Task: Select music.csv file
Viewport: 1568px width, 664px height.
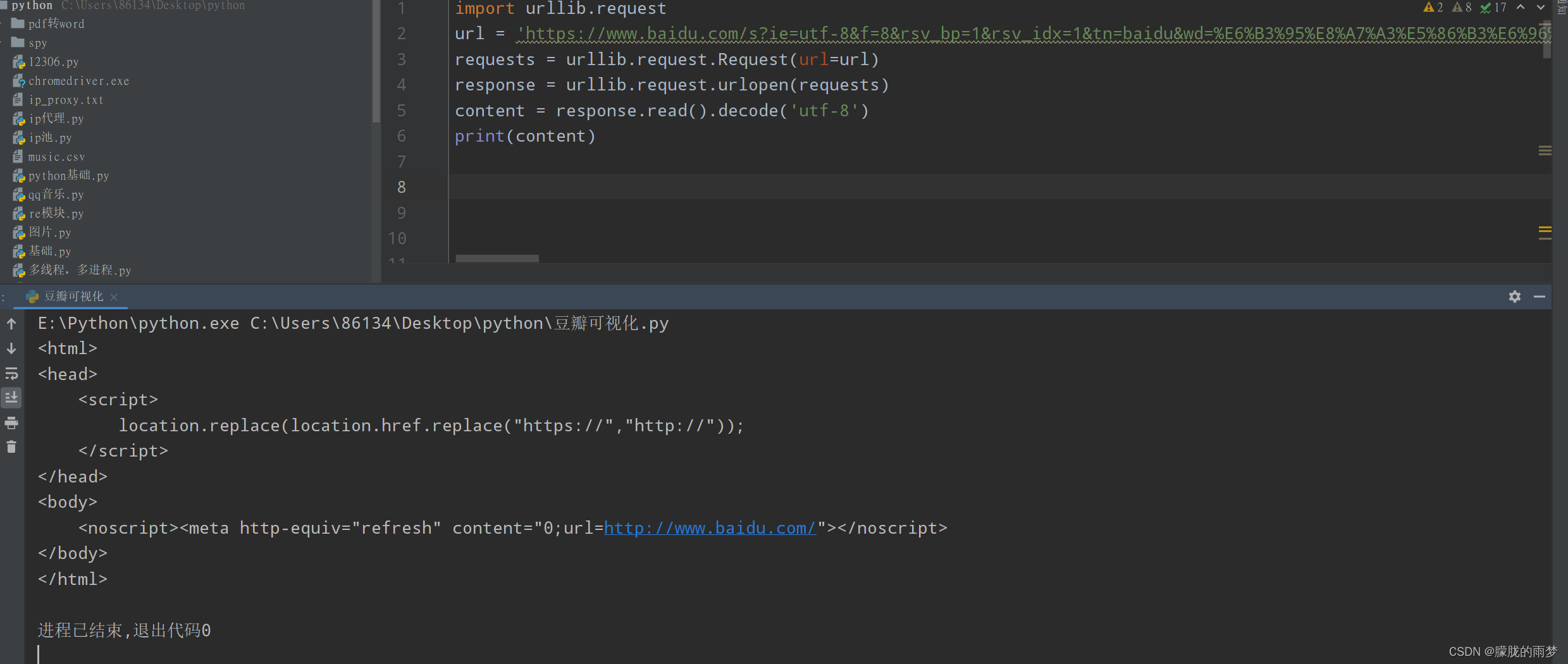Action: [x=49, y=157]
